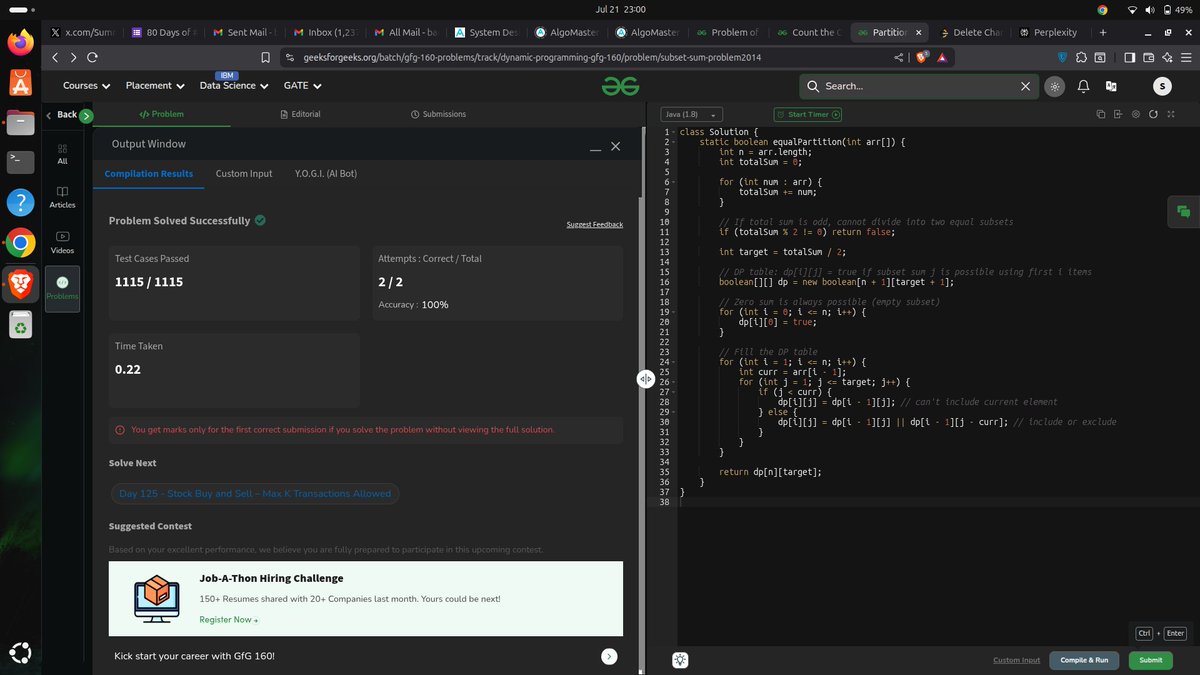Click the green next-problem arrow beside Back
Image resolution: width=1200 pixels, height=675 pixels.
point(86,116)
